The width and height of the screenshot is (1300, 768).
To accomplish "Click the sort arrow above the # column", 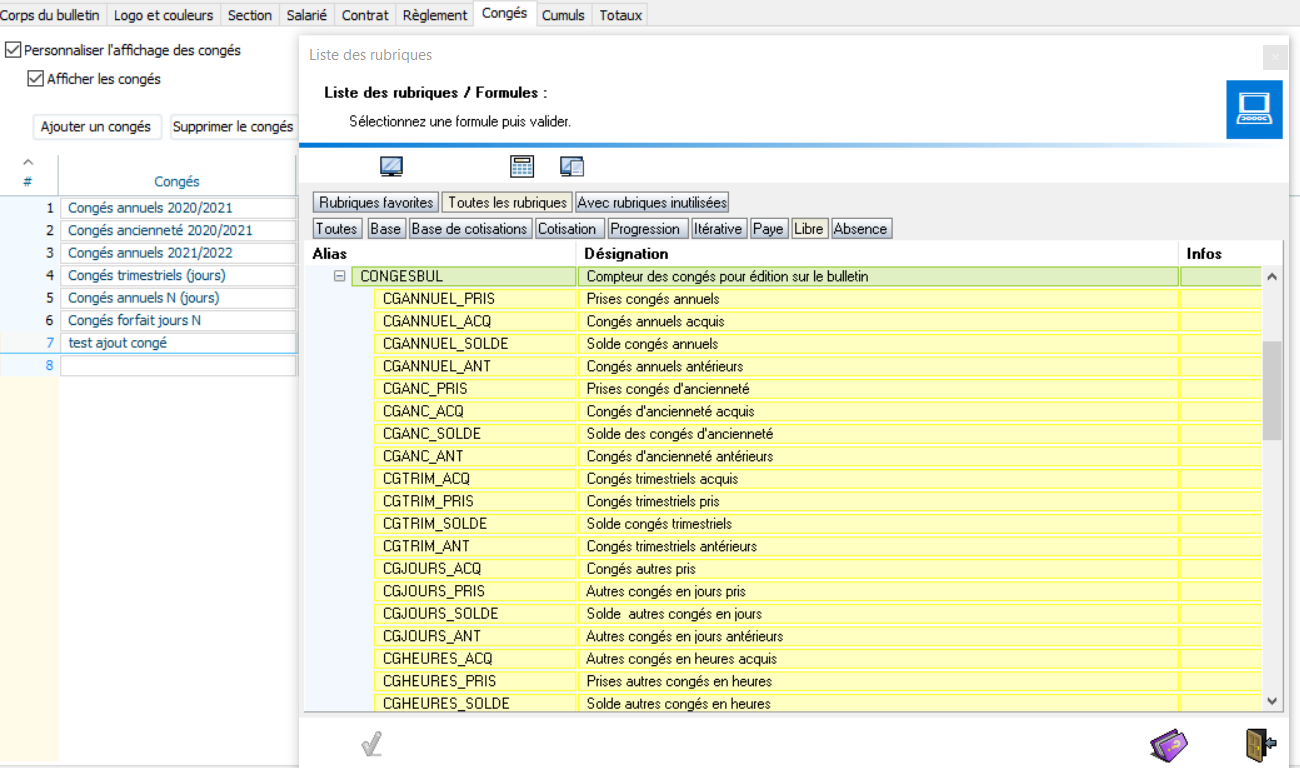I will [28, 163].
